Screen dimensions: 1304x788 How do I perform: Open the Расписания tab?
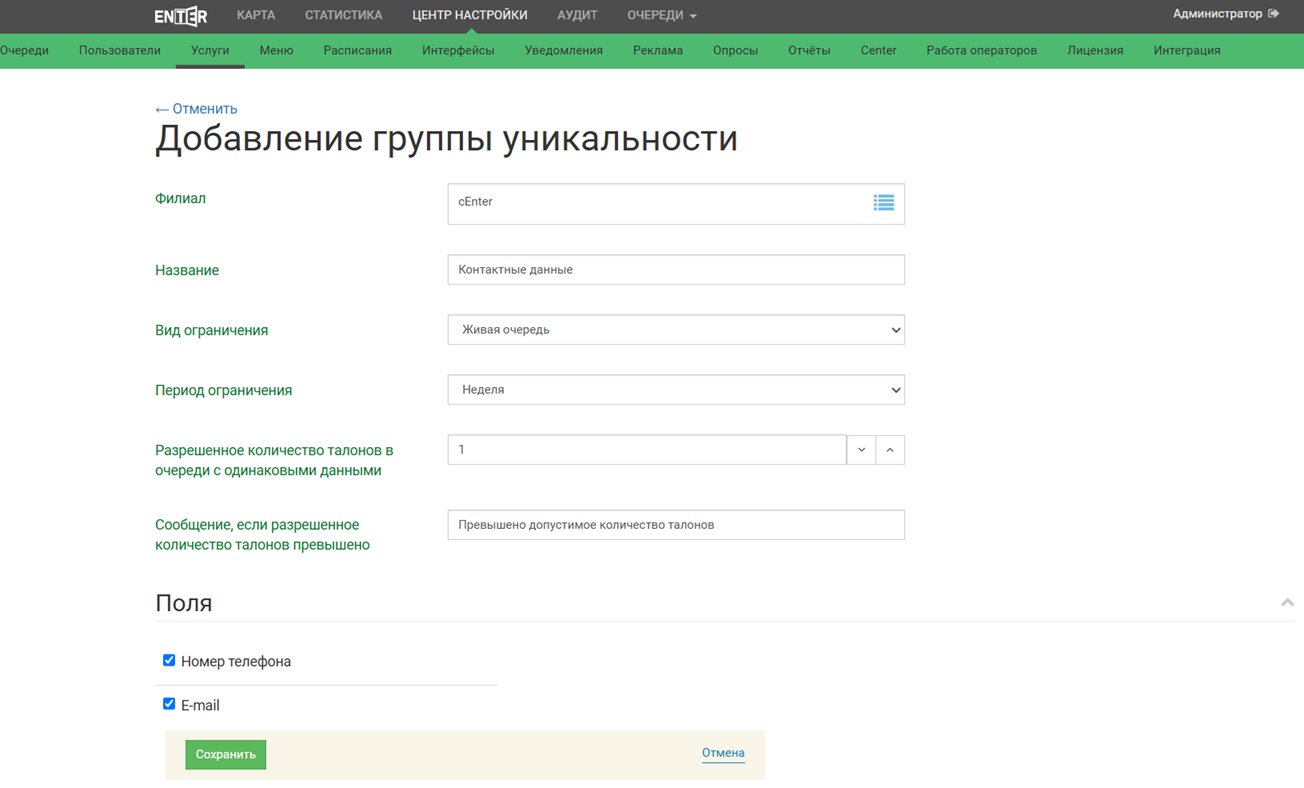tap(357, 50)
